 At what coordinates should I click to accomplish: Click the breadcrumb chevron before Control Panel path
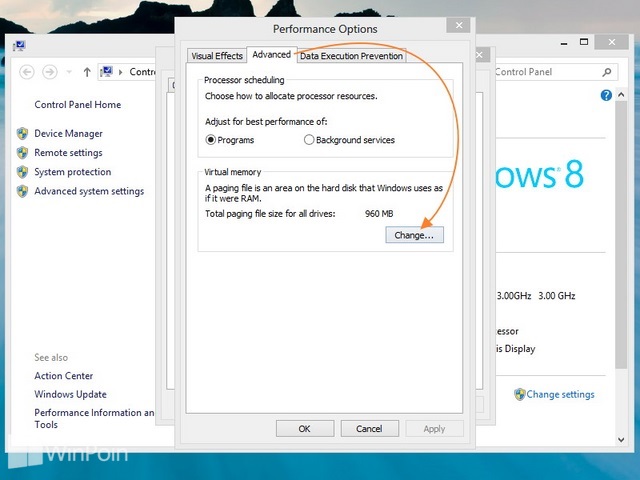coord(120,72)
